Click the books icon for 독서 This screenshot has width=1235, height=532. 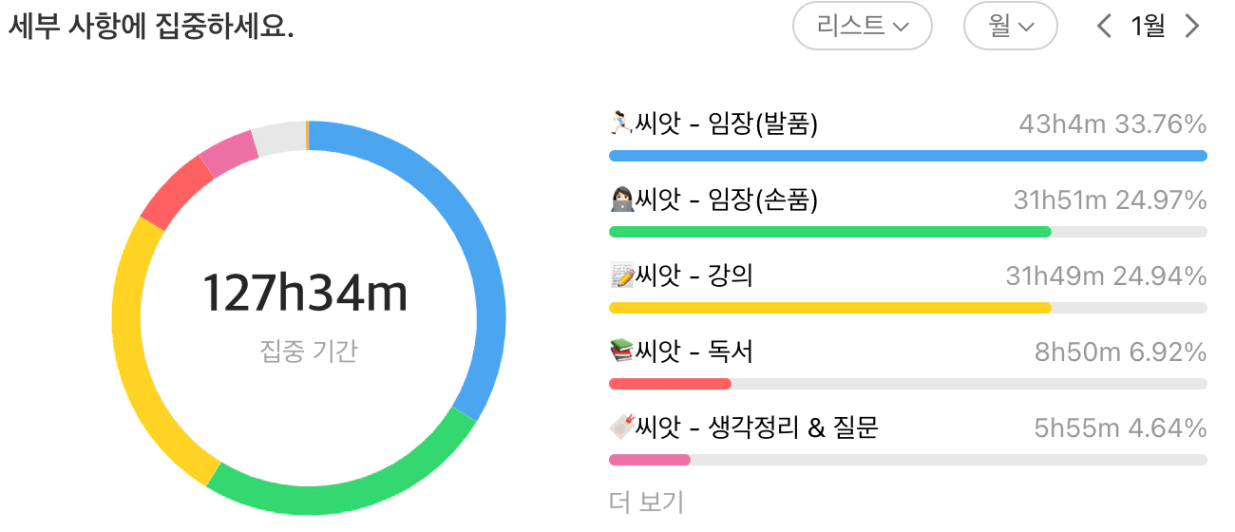(x=621, y=352)
